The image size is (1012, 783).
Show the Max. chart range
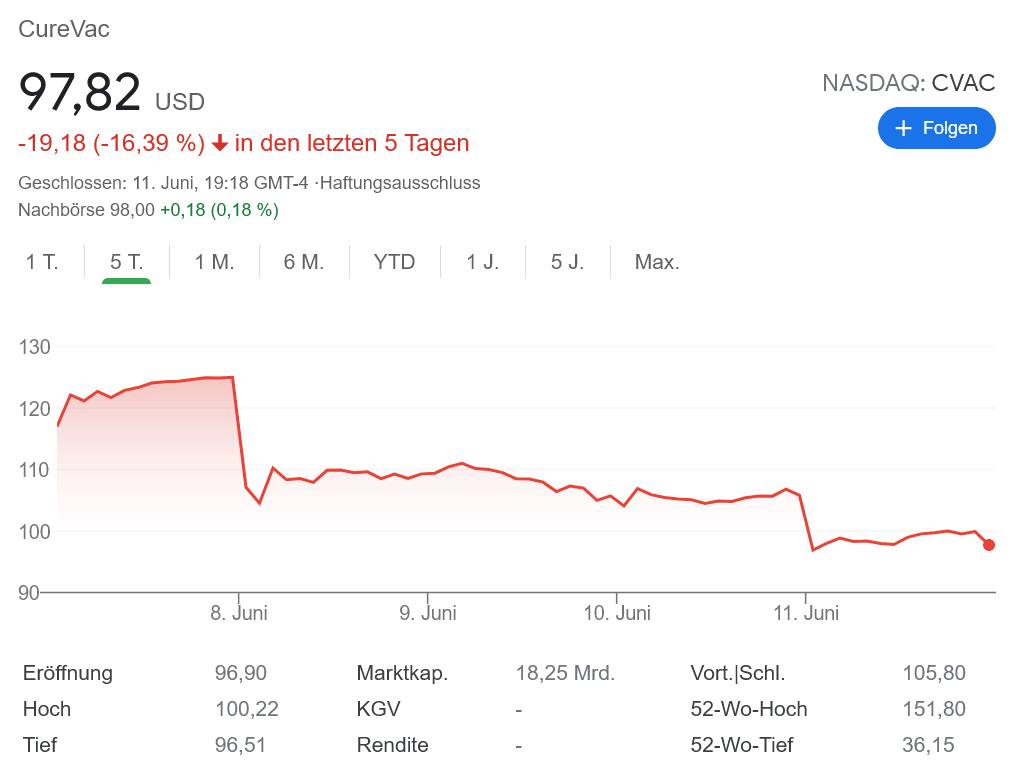click(657, 262)
